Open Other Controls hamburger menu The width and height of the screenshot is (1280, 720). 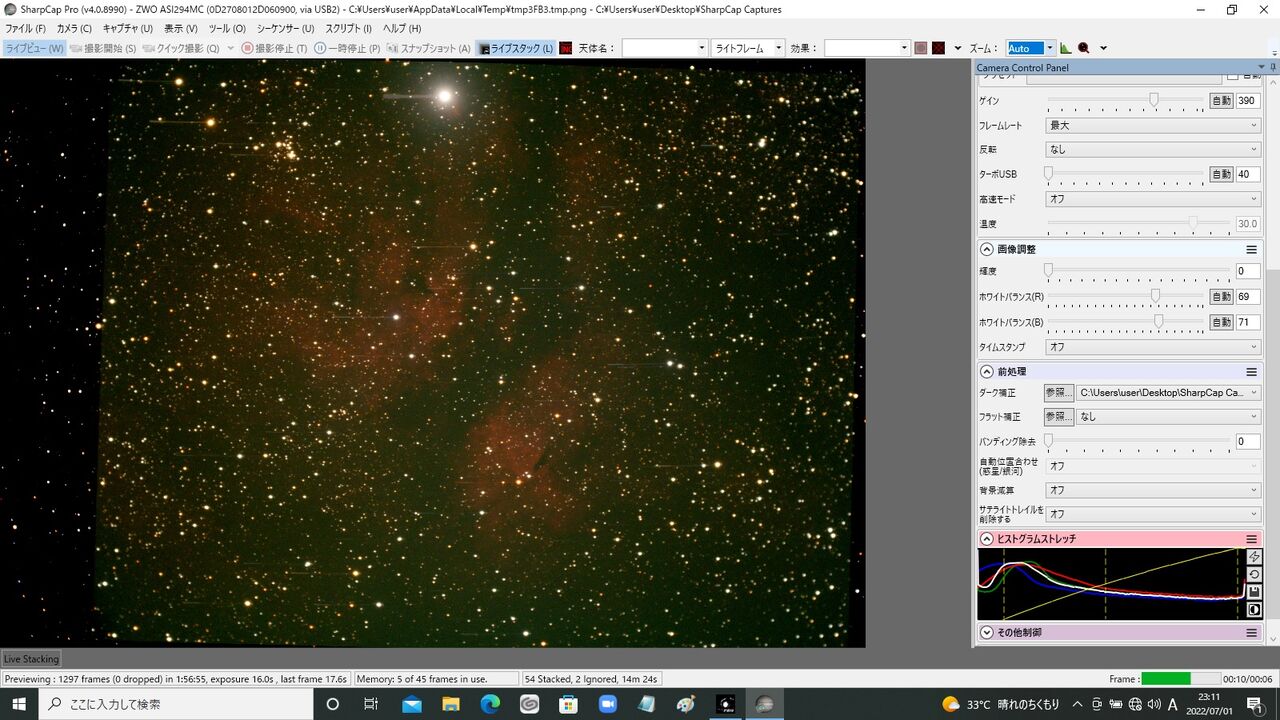click(1251, 632)
